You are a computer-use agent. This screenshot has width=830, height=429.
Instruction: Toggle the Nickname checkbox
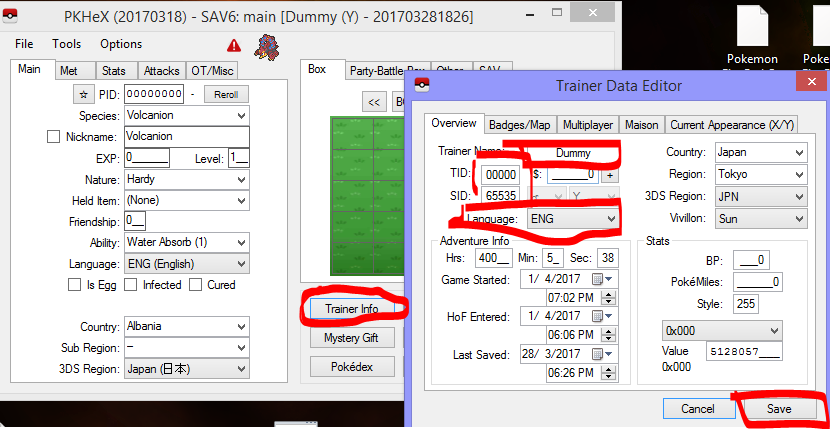point(54,137)
